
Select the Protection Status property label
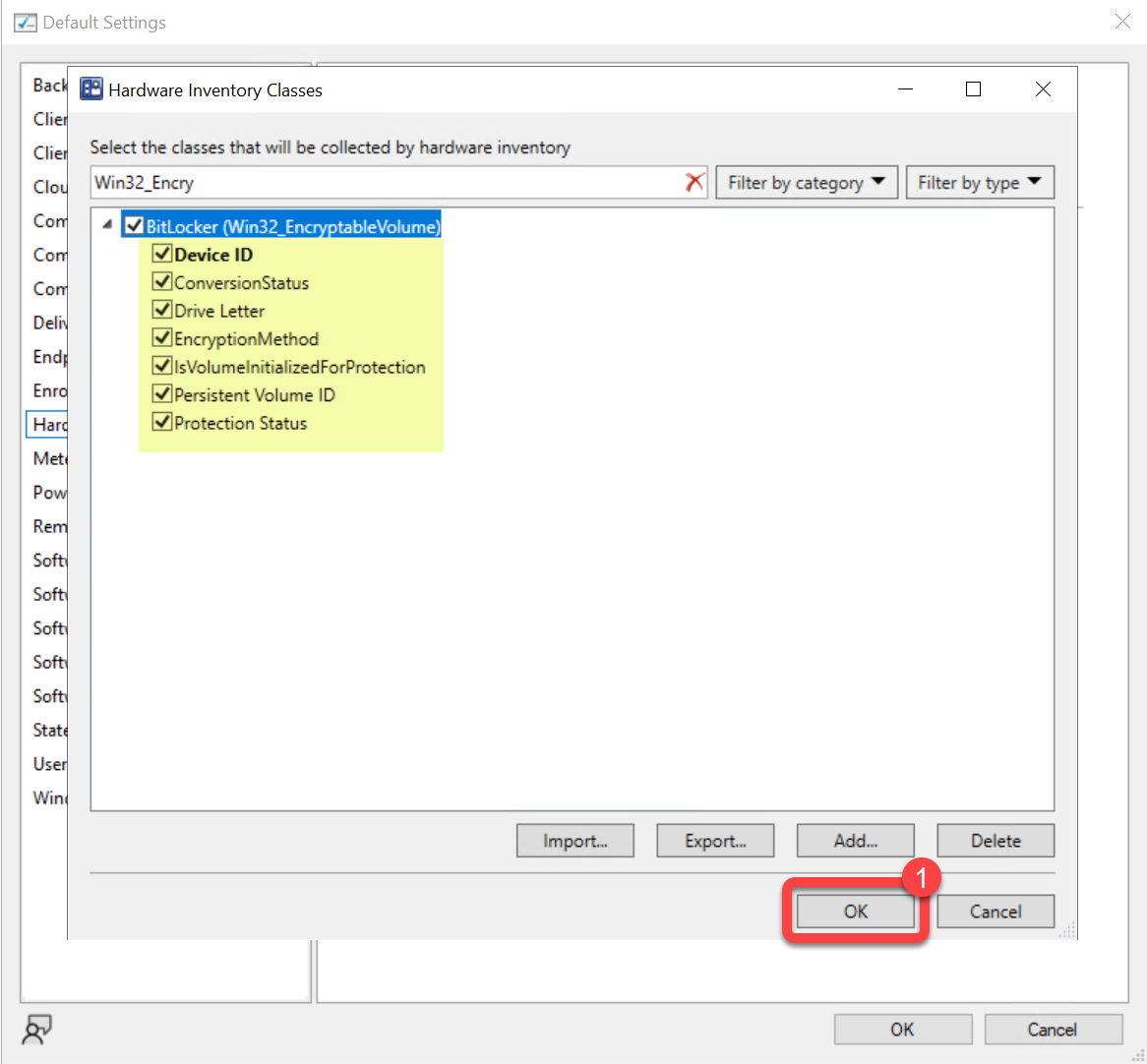(x=241, y=423)
